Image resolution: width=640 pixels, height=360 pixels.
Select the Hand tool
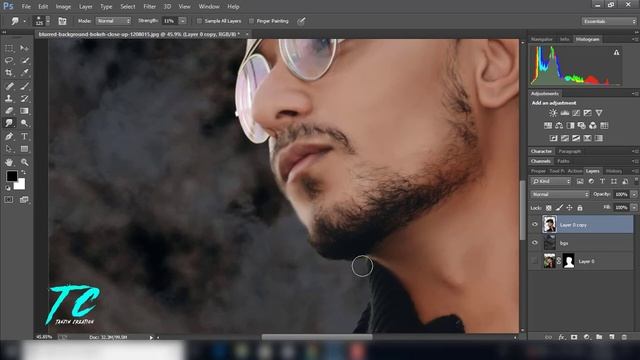coord(9,162)
